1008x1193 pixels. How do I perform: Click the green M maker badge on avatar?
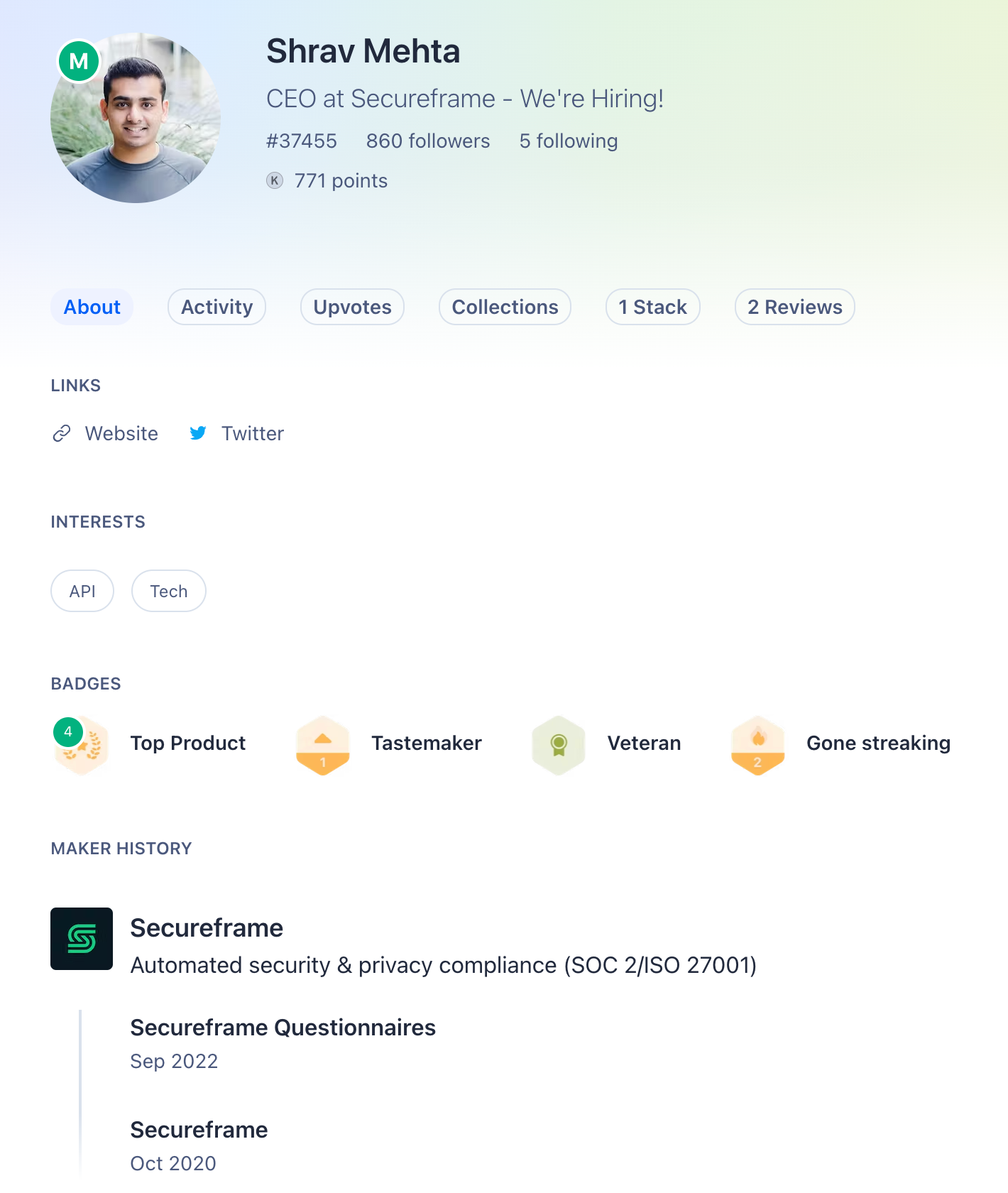click(x=79, y=61)
